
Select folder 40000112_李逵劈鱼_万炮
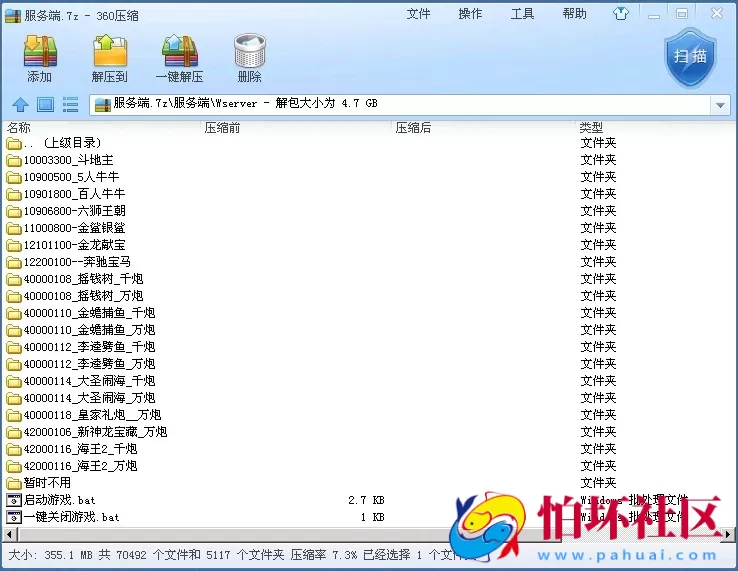pos(81,364)
